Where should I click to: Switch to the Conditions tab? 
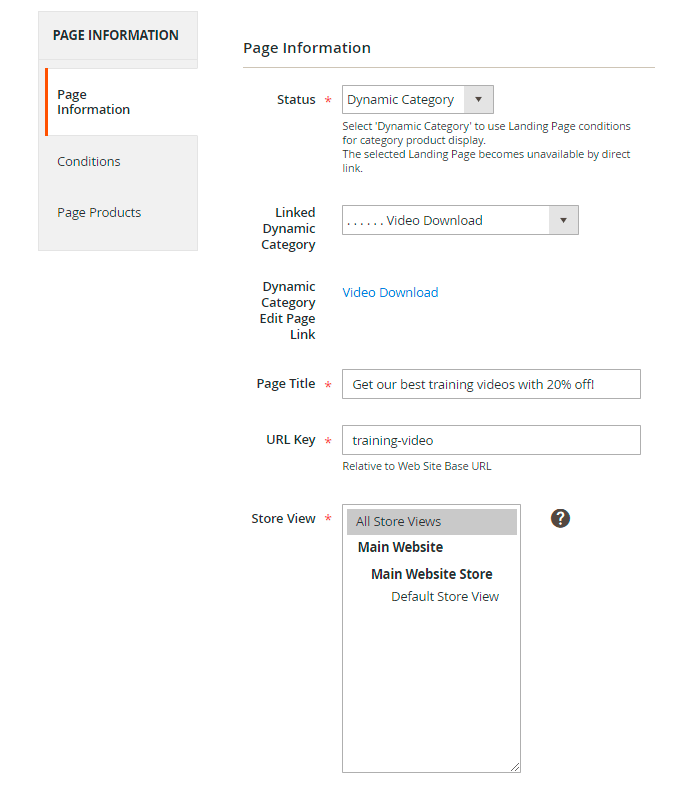tap(89, 161)
